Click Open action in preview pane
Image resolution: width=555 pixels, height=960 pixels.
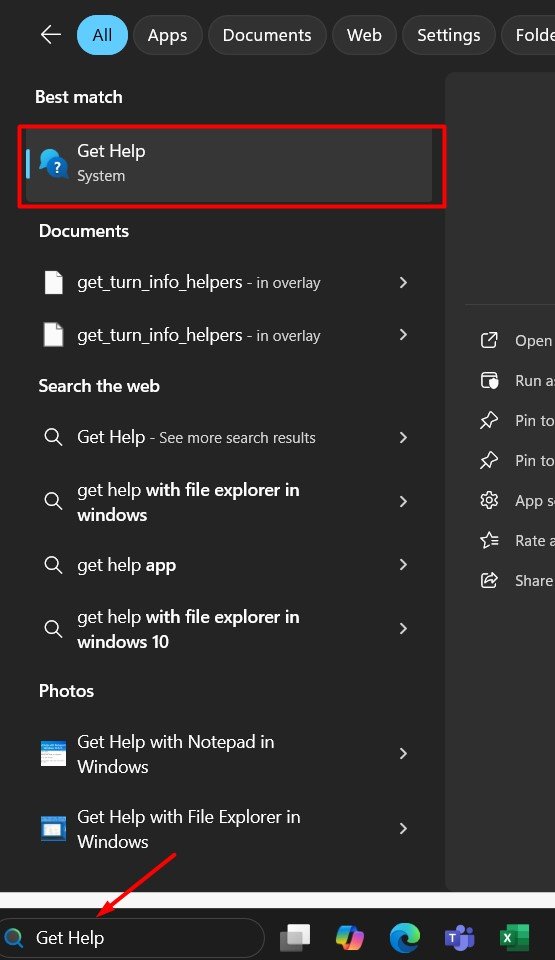click(516, 340)
